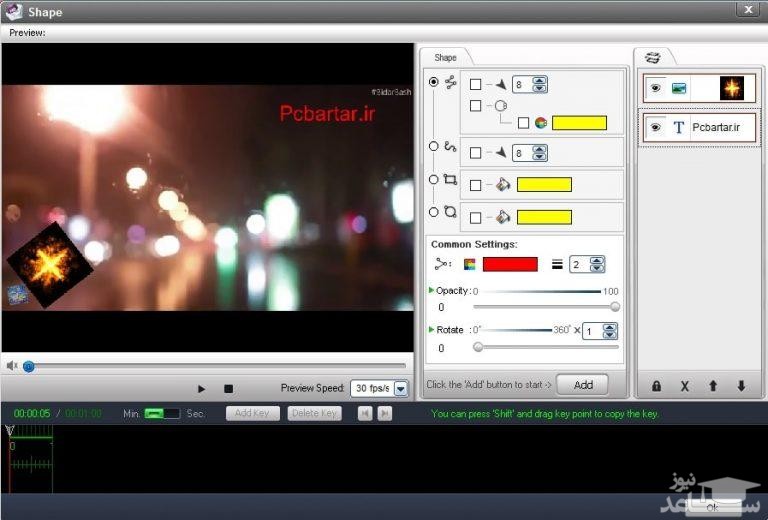Click the red line color swatch
Screen dimensions: 768x520
coord(509,264)
